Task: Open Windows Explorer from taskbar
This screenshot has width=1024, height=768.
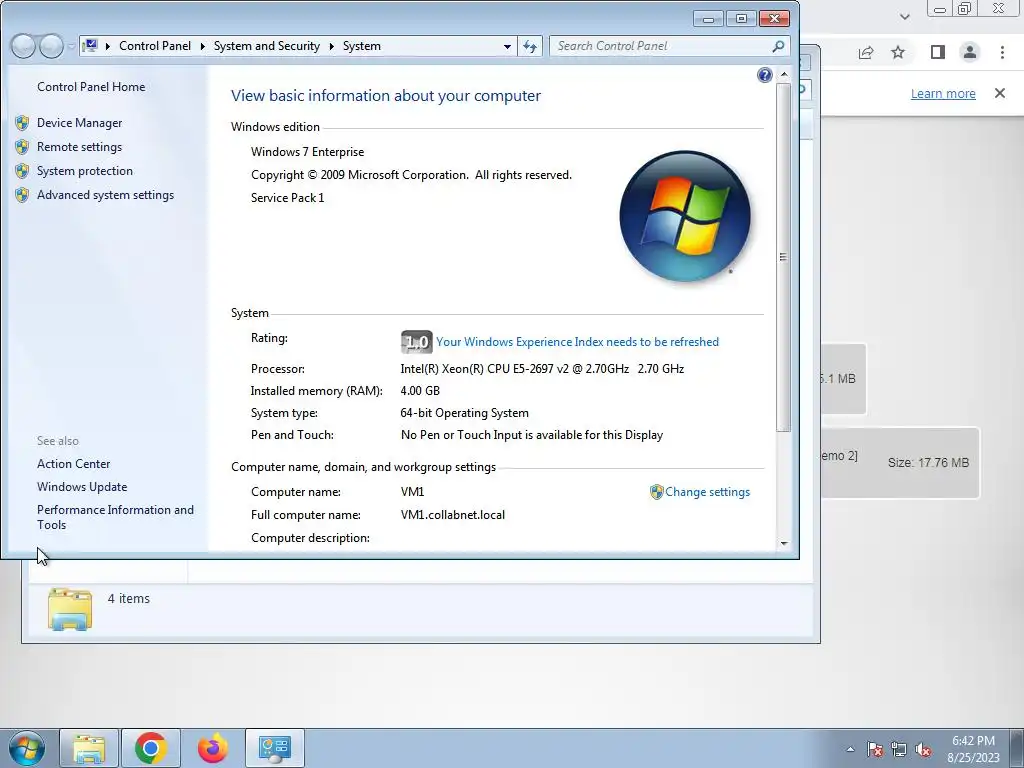Action: 89,748
